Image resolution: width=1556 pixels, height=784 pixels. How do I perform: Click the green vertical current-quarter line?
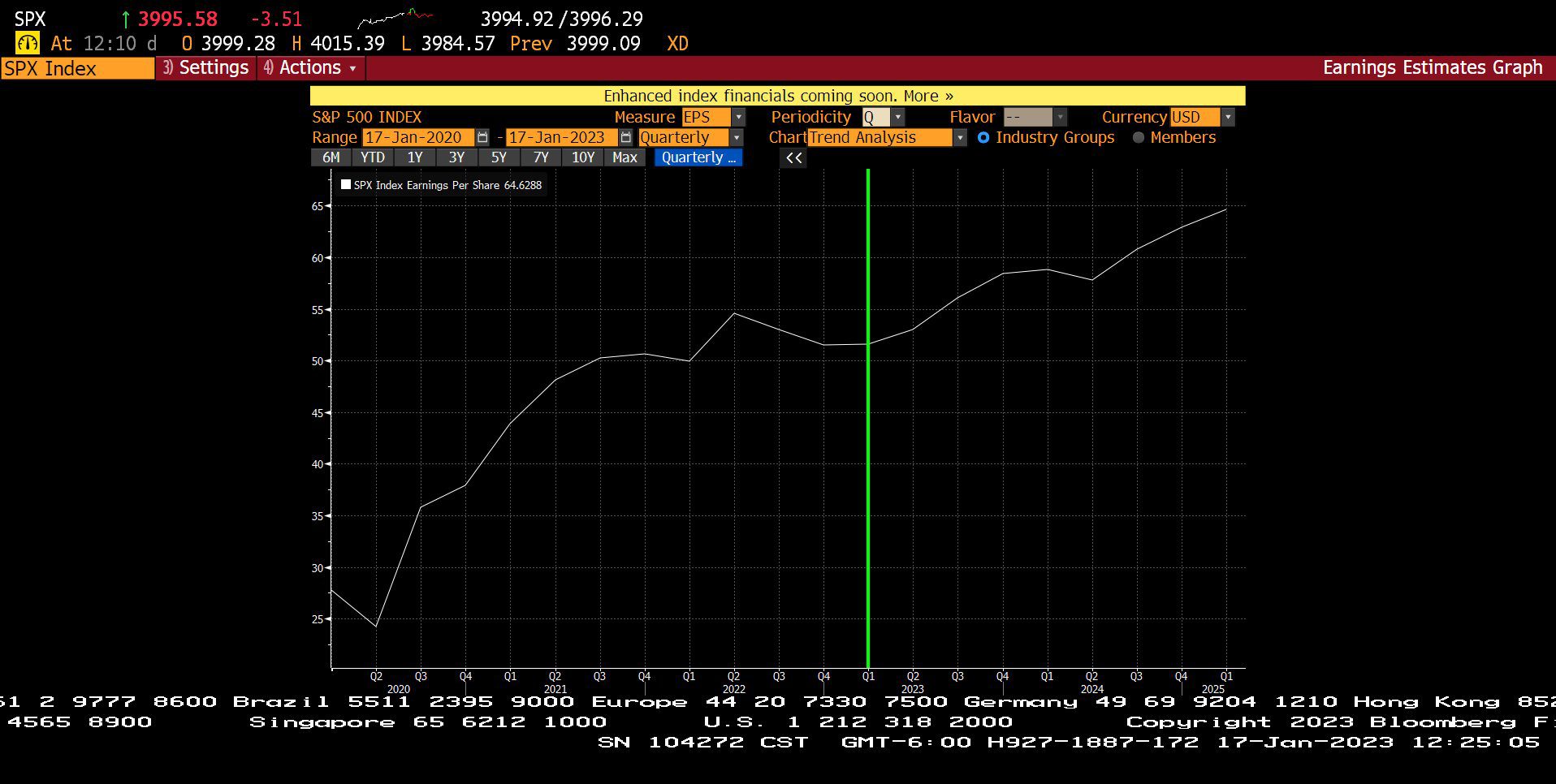pos(868,418)
